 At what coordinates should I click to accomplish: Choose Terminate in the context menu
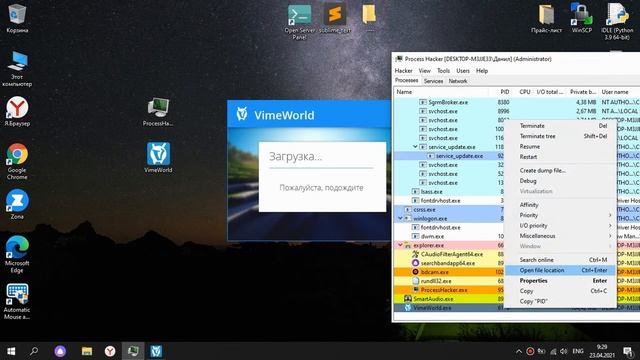(560, 126)
